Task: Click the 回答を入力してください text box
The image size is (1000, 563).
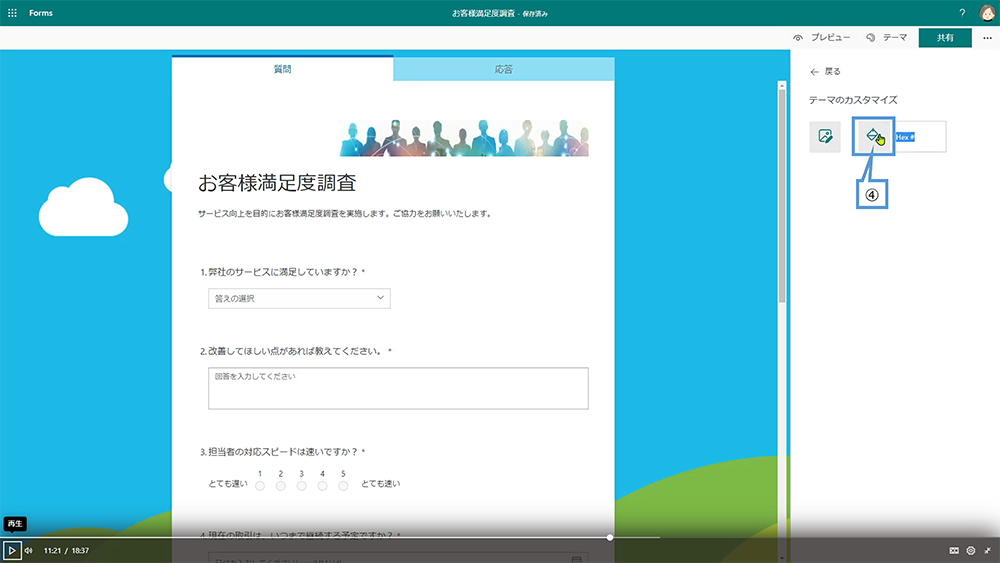Action: coord(398,388)
